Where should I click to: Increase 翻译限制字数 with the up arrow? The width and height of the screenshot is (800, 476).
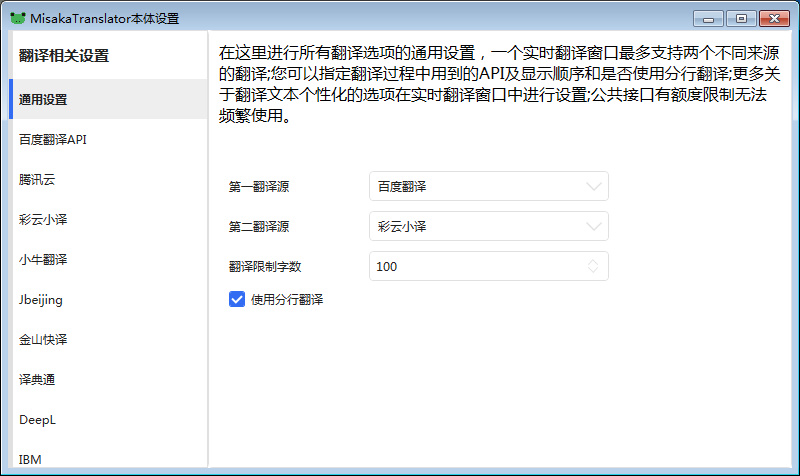tap(594, 262)
